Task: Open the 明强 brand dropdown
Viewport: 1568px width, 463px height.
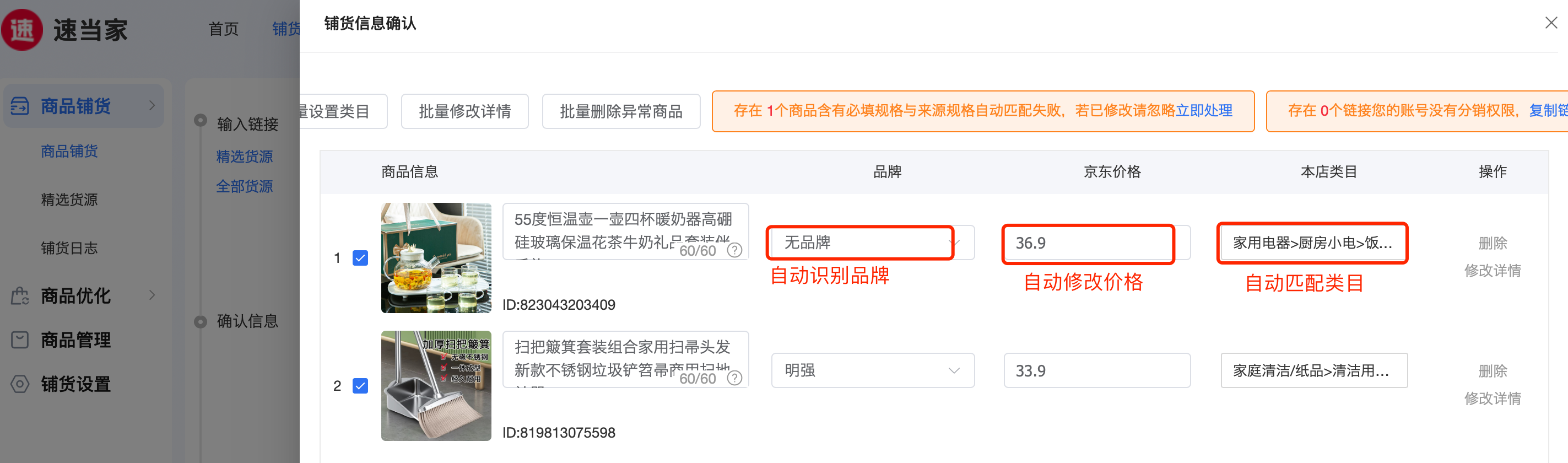Action: (x=872, y=370)
